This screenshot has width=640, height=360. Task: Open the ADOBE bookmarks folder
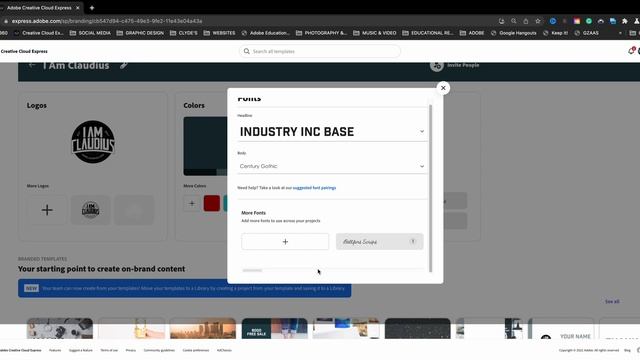[472, 33]
